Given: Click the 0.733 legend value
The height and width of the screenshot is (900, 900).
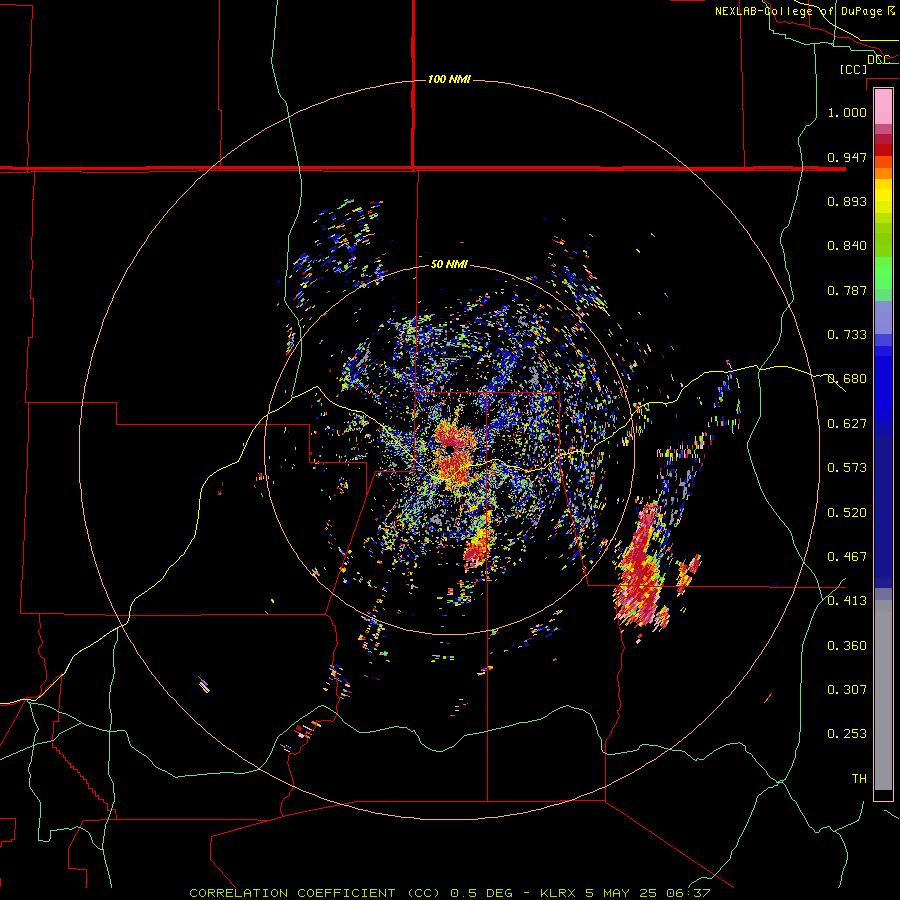Looking at the screenshot, I should pos(847,335).
